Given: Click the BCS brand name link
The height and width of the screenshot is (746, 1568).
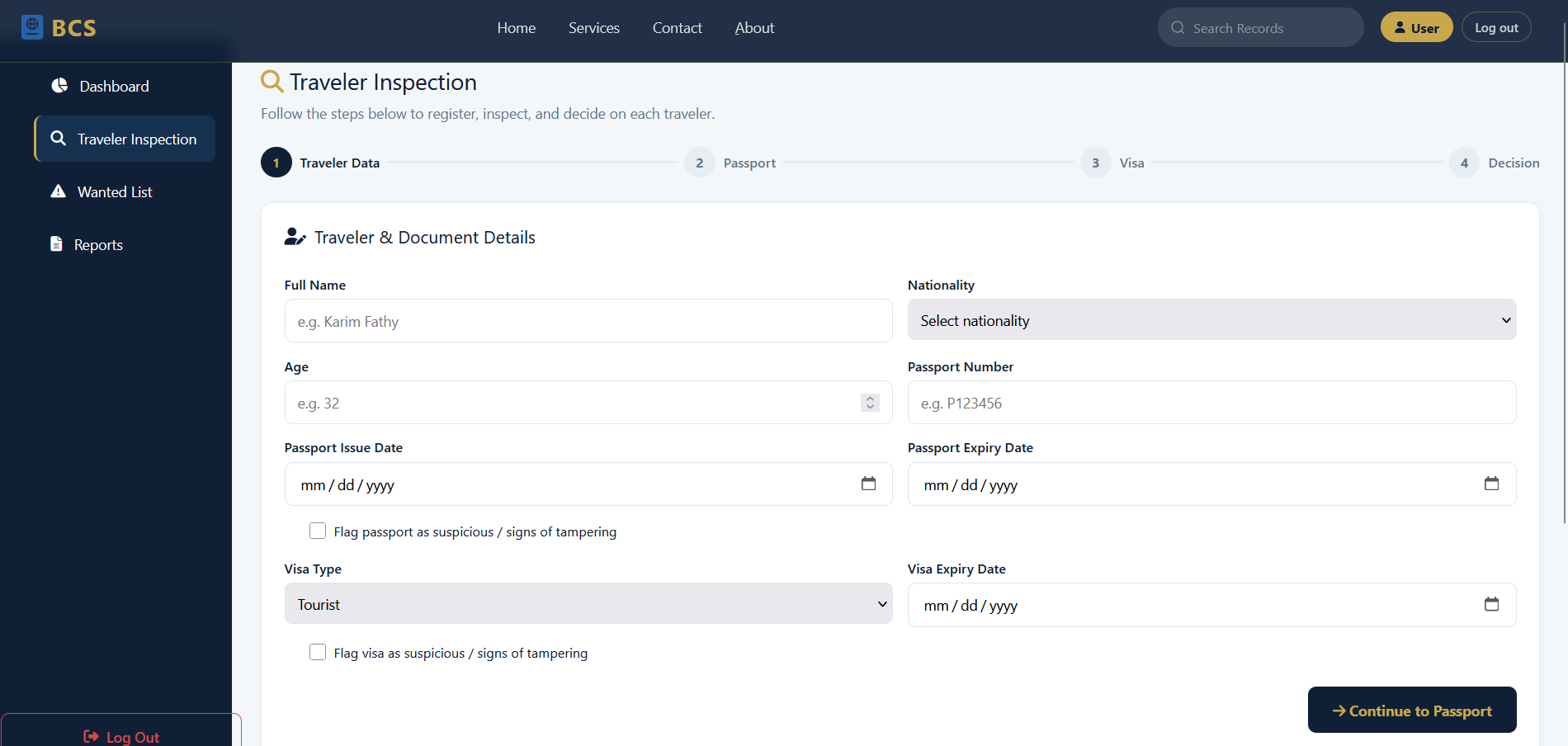Looking at the screenshot, I should (x=74, y=28).
